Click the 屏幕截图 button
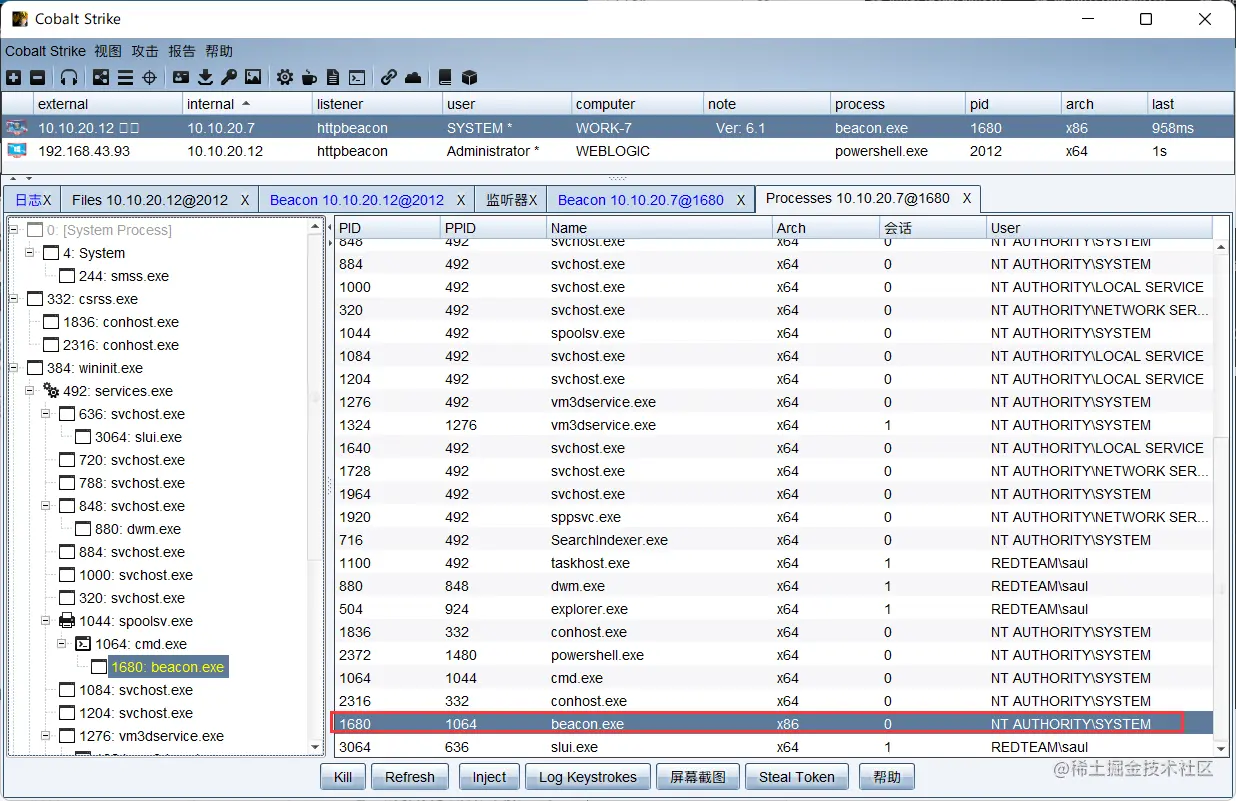Image resolution: width=1236 pixels, height=801 pixels. coord(698,777)
